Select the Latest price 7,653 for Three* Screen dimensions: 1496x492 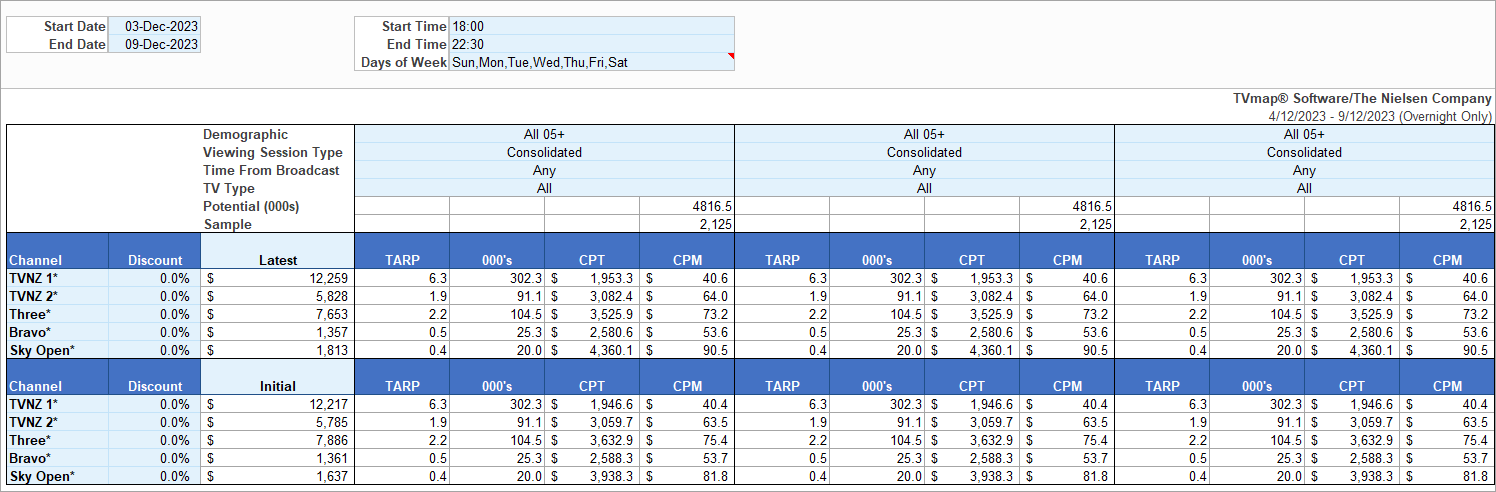(278, 314)
